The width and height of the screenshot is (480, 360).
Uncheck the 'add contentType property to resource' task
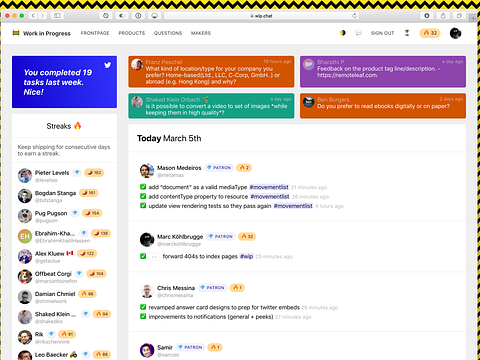pos(143,196)
